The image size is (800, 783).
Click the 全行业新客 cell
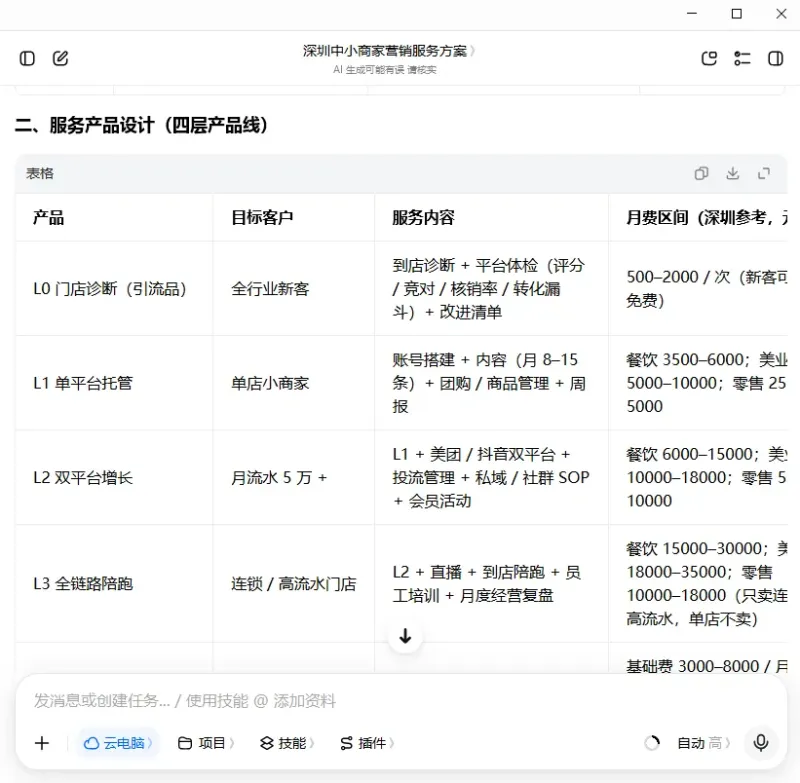[294, 289]
